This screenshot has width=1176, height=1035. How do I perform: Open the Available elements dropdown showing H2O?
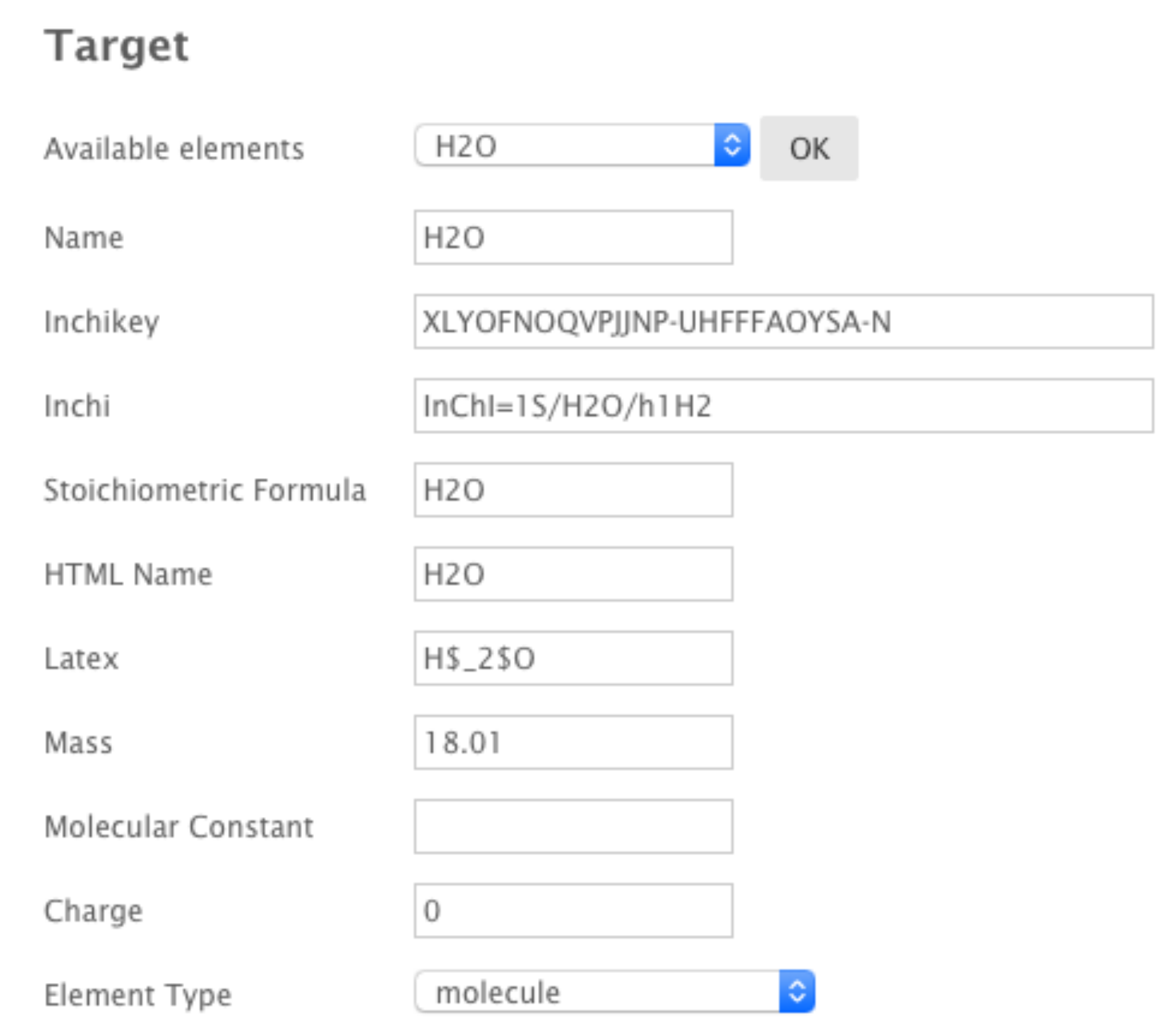[x=565, y=145]
